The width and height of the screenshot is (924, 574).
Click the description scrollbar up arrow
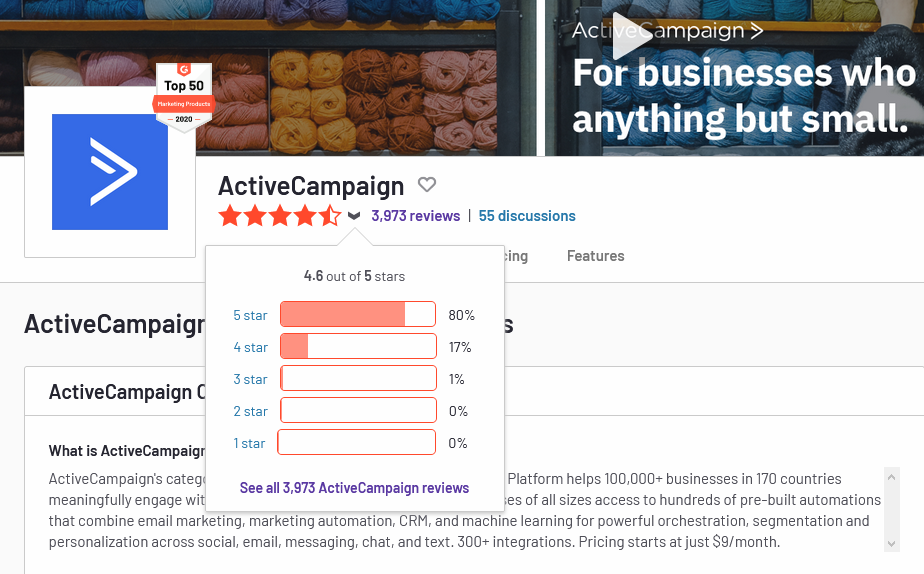coord(892,476)
